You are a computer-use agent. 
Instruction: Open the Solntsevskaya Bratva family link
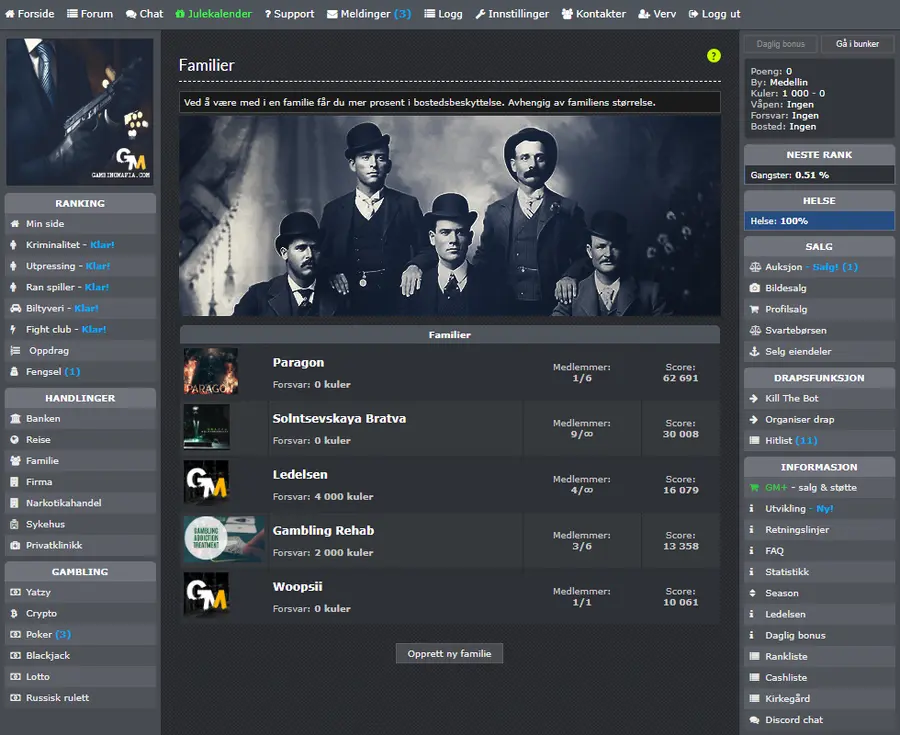click(339, 418)
